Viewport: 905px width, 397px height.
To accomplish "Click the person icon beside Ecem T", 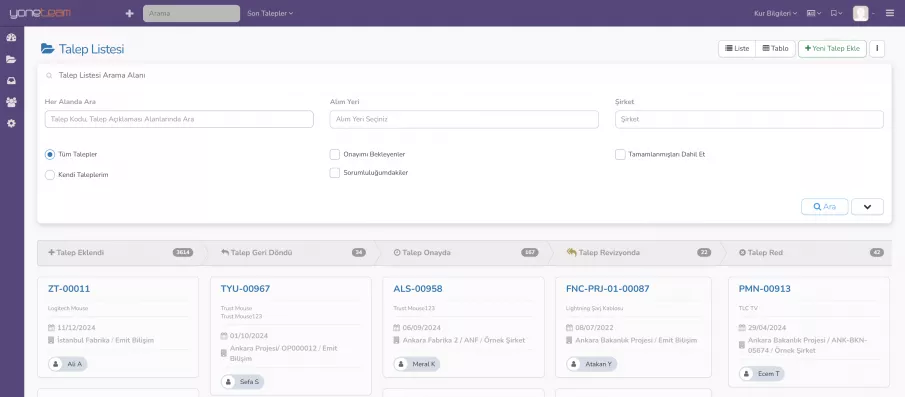I will tap(747, 374).
